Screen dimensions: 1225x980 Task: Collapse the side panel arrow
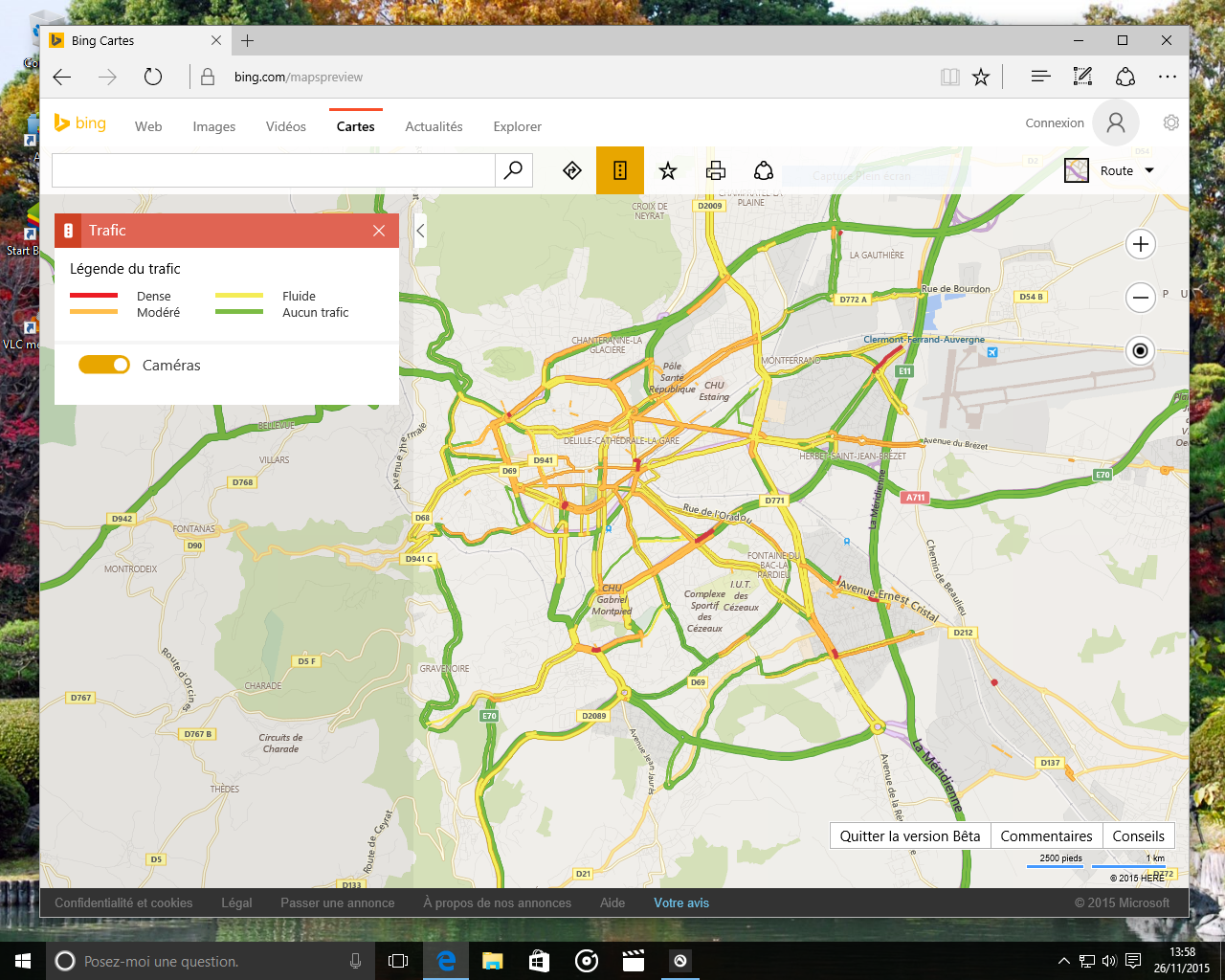(x=420, y=231)
